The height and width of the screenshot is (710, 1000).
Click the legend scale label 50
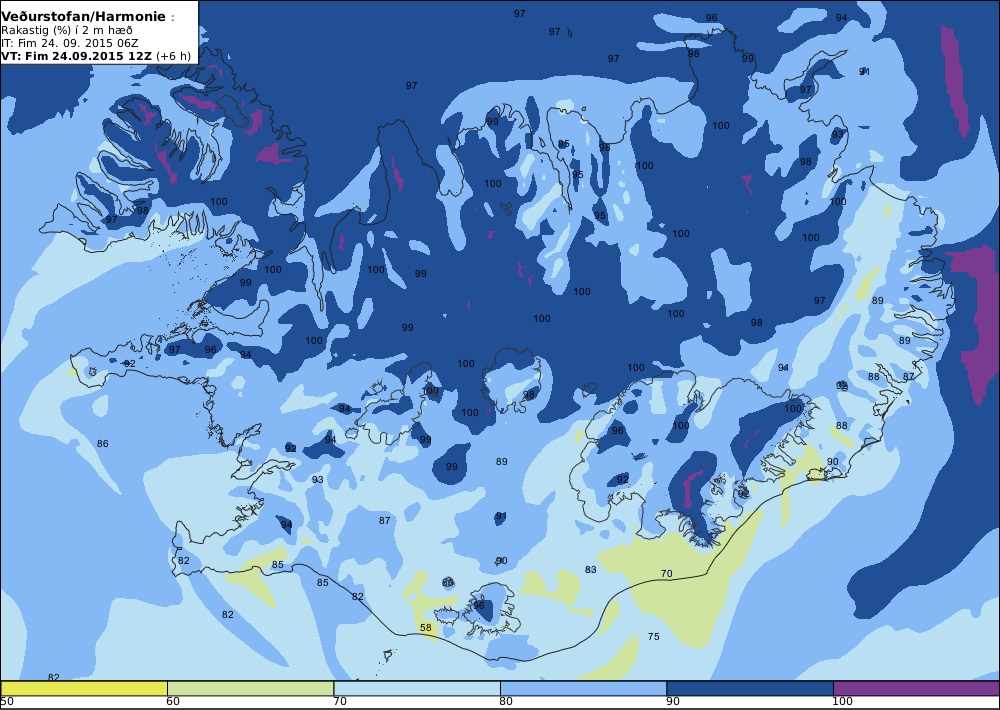7,702
